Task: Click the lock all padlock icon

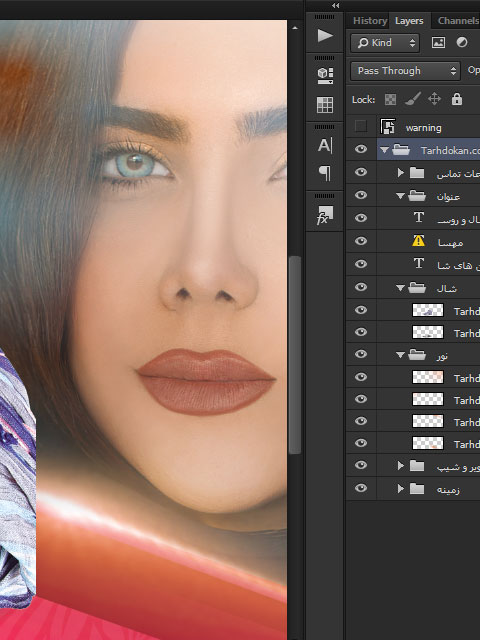Action: [457, 99]
